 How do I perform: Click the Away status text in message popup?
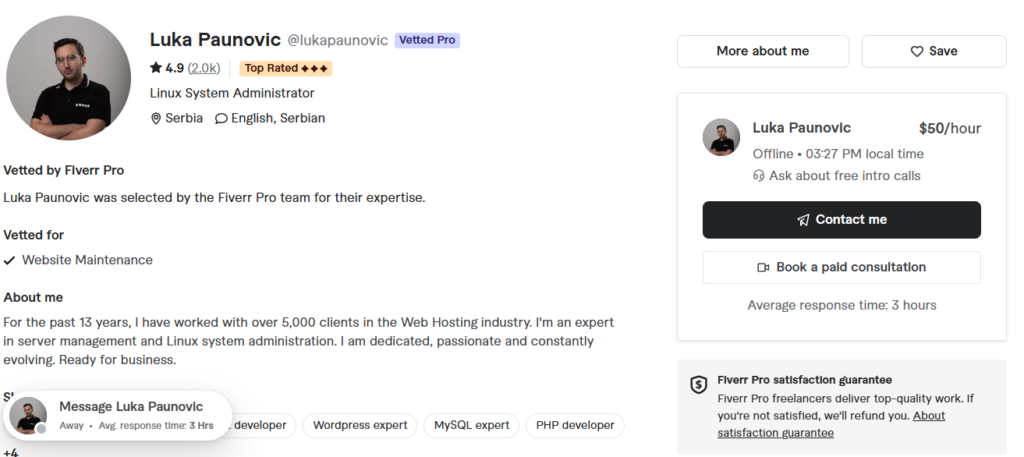click(x=71, y=426)
